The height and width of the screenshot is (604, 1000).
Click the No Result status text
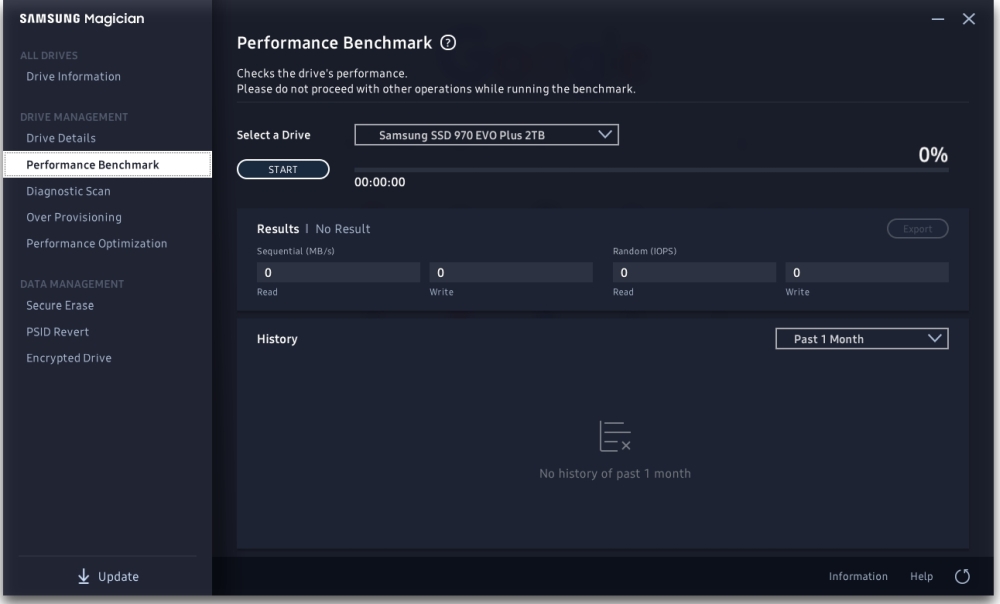click(342, 229)
